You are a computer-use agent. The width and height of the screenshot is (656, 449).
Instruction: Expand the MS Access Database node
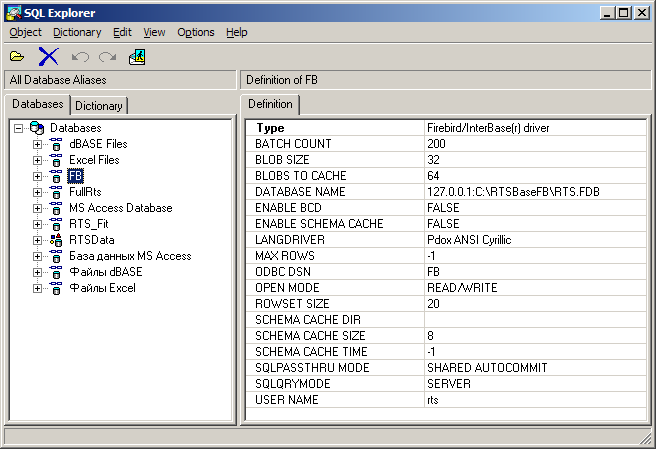click(37, 208)
